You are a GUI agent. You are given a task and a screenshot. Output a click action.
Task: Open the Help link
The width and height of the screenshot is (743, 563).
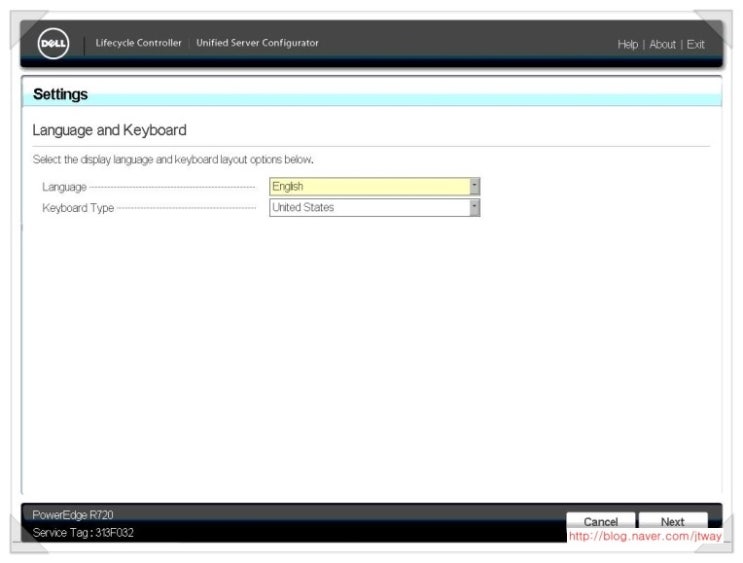click(627, 45)
